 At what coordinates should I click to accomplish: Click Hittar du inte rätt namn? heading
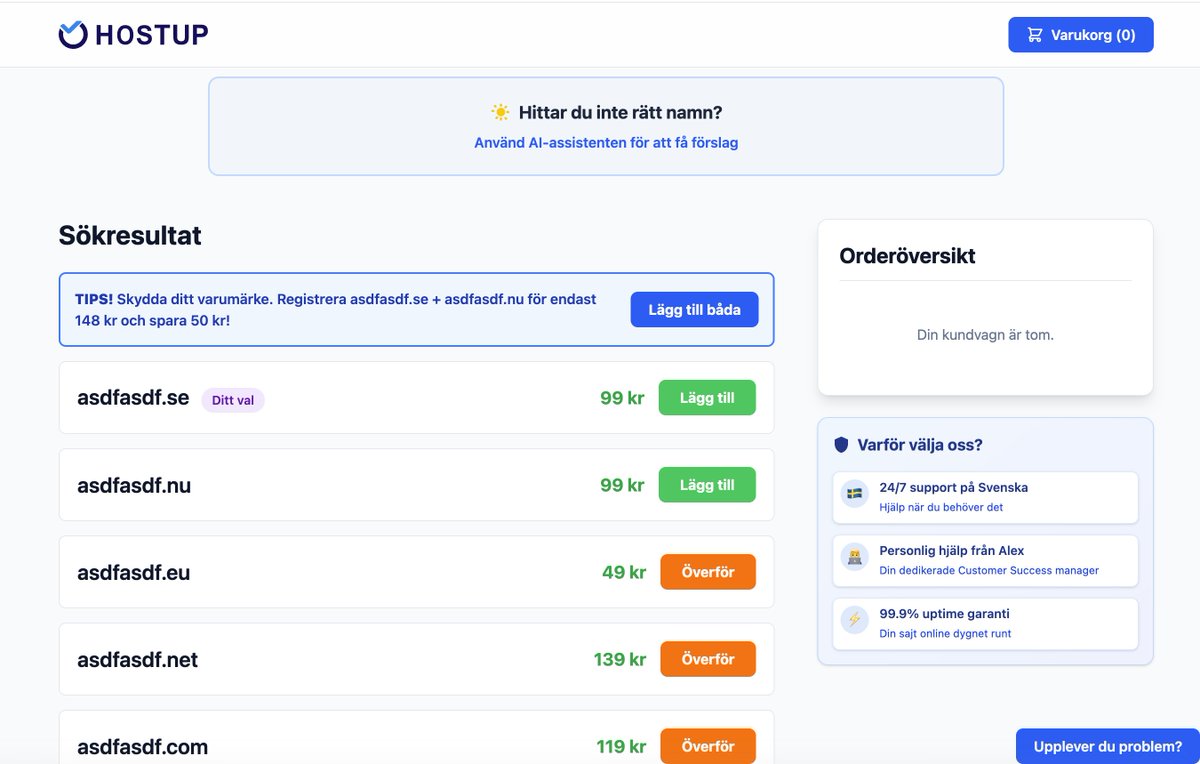pyautogui.click(x=620, y=113)
